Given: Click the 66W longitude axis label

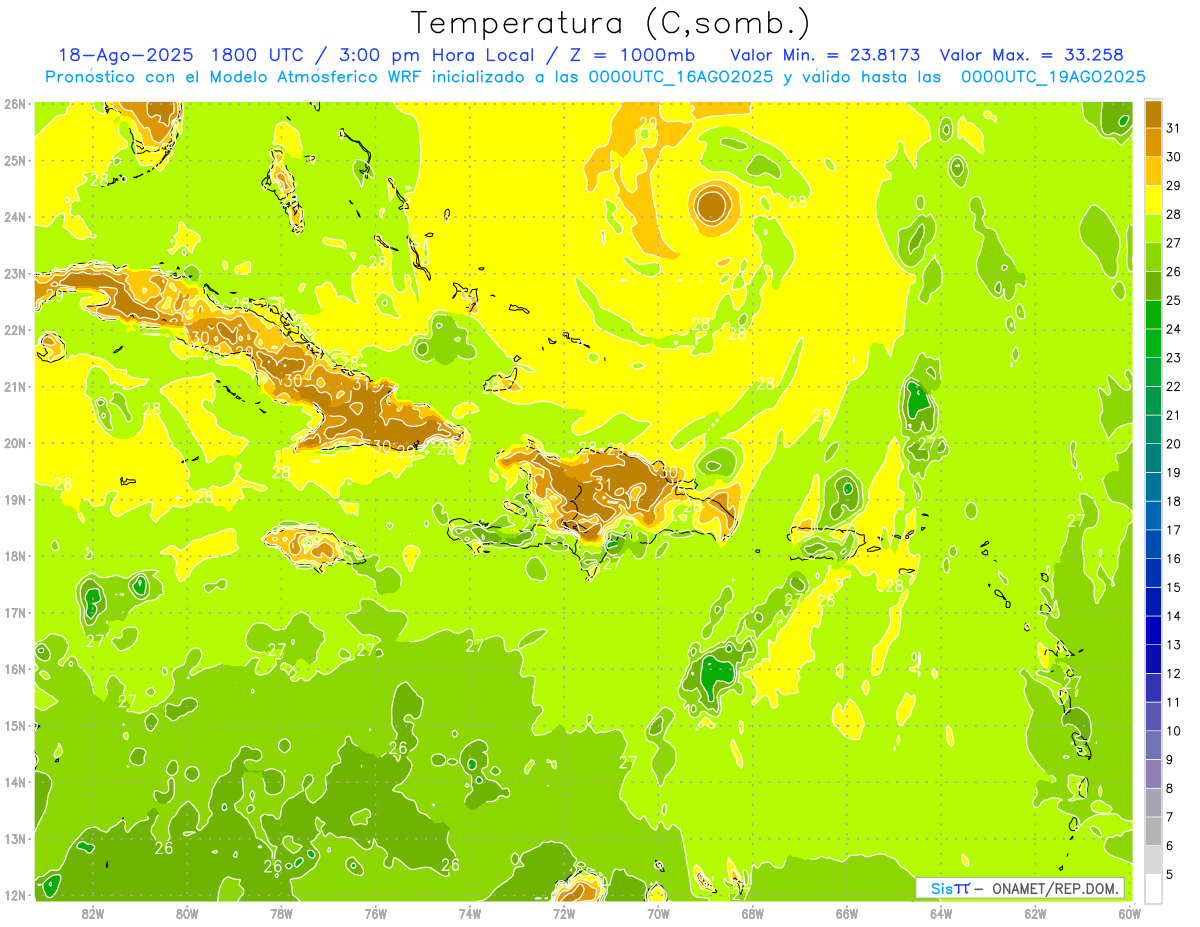Looking at the screenshot, I should point(847,913).
